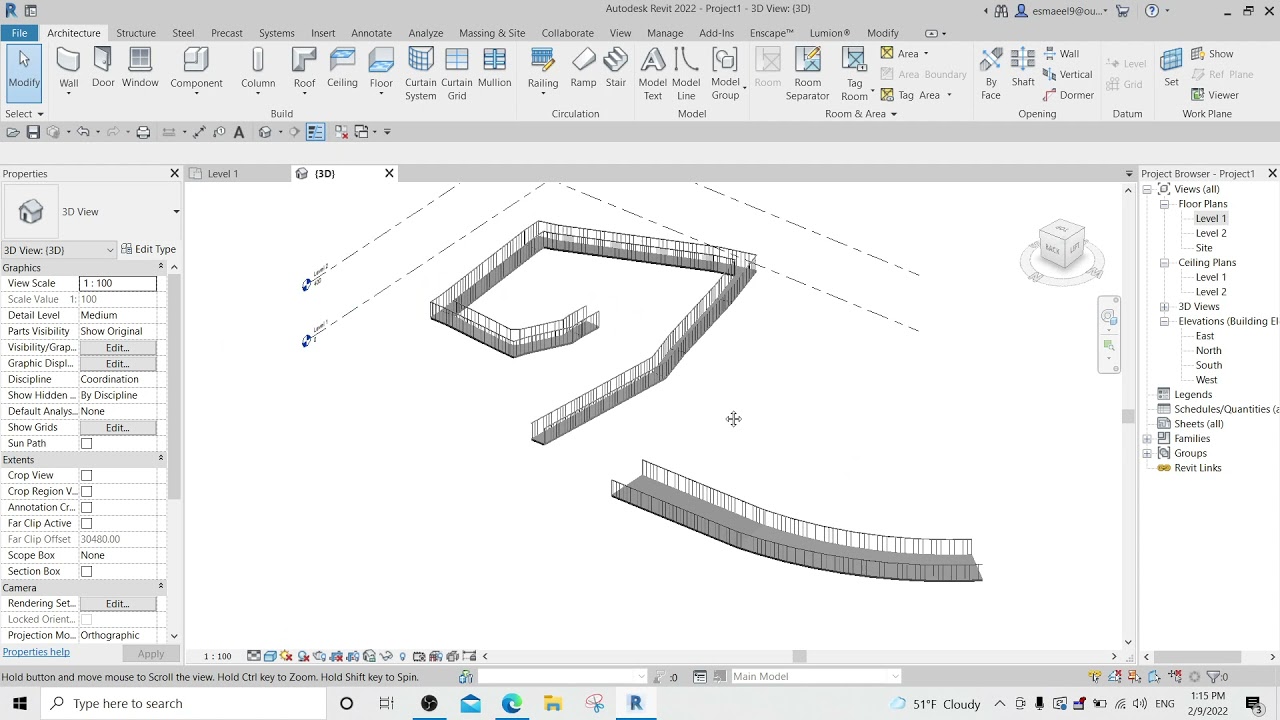This screenshot has width=1280, height=720.
Task: Choose the By Face opening tool
Action: point(991,74)
